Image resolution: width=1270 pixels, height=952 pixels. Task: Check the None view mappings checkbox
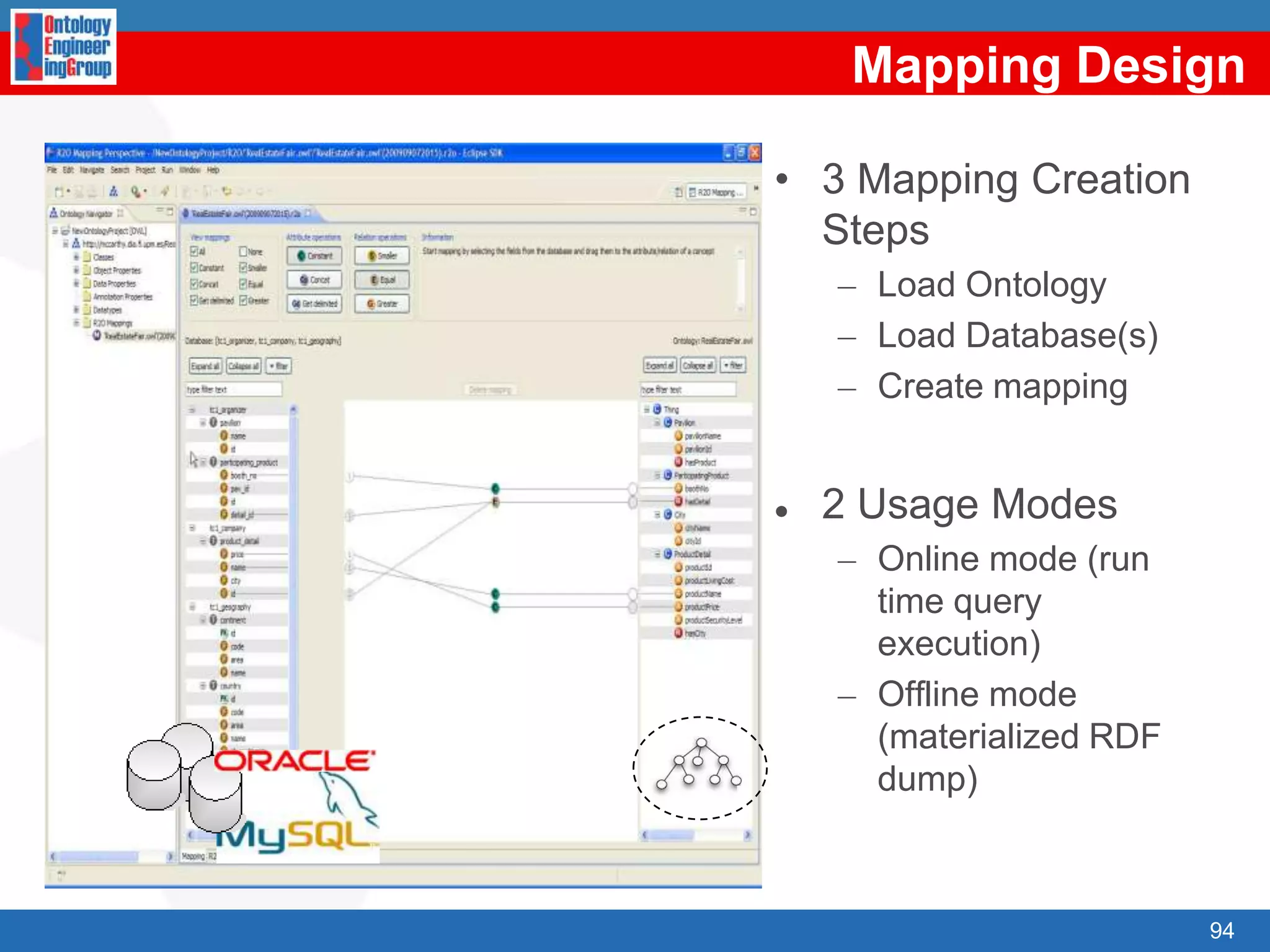(x=244, y=252)
